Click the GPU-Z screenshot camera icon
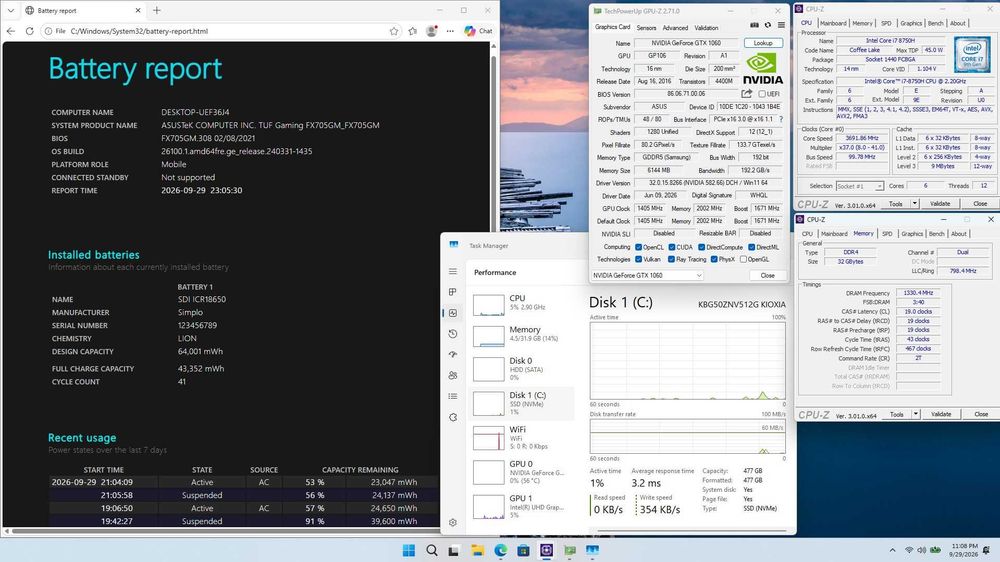Image resolution: width=1000 pixels, height=562 pixels. tap(754, 25)
